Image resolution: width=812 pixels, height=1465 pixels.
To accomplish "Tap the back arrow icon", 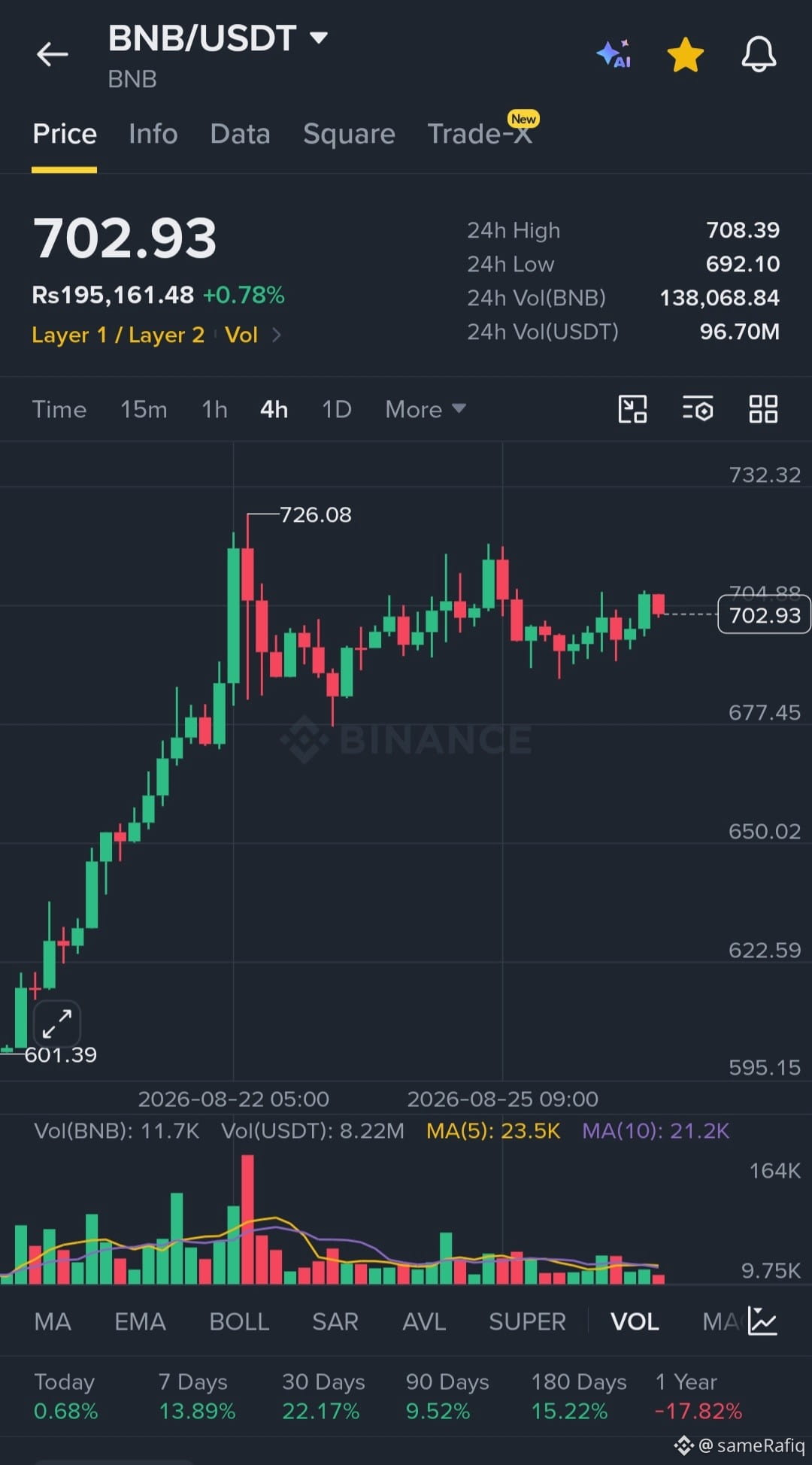I will [x=53, y=54].
